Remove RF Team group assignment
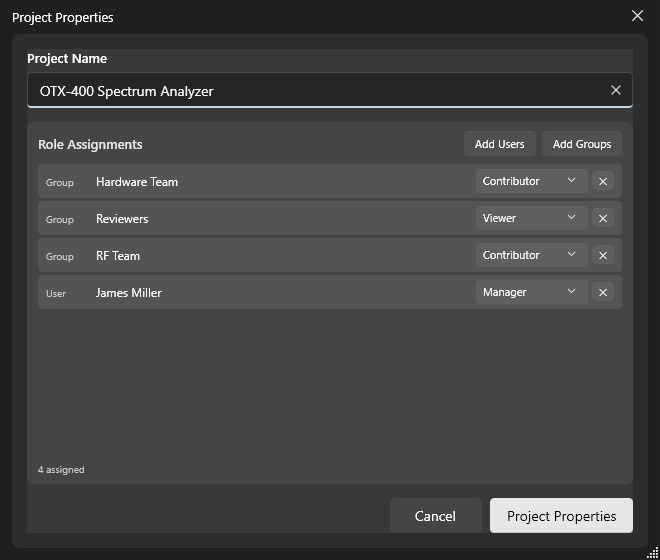Viewport: 660px width, 560px height. [x=603, y=256]
